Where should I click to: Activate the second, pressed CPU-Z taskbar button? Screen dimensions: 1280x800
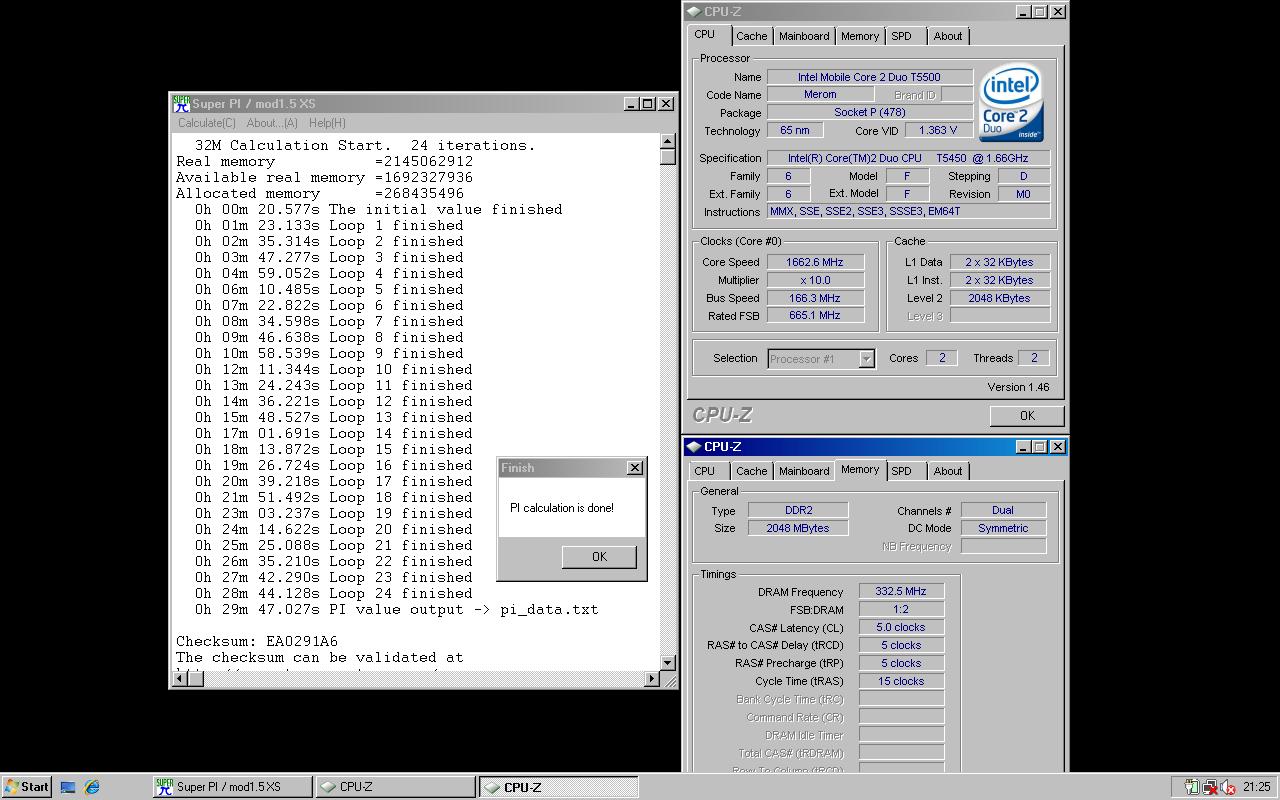558,787
